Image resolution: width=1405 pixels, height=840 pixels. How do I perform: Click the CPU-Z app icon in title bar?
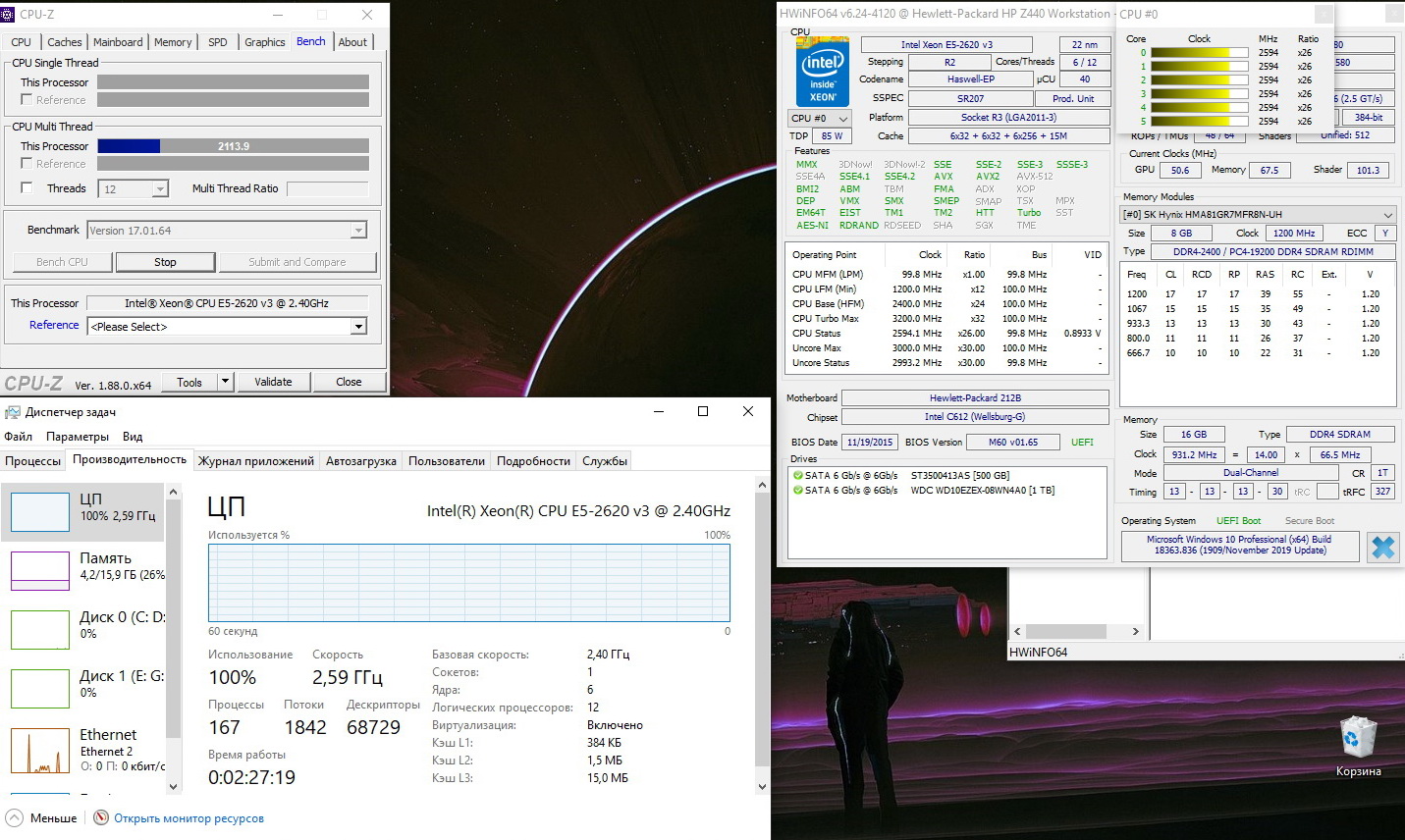click(x=8, y=14)
